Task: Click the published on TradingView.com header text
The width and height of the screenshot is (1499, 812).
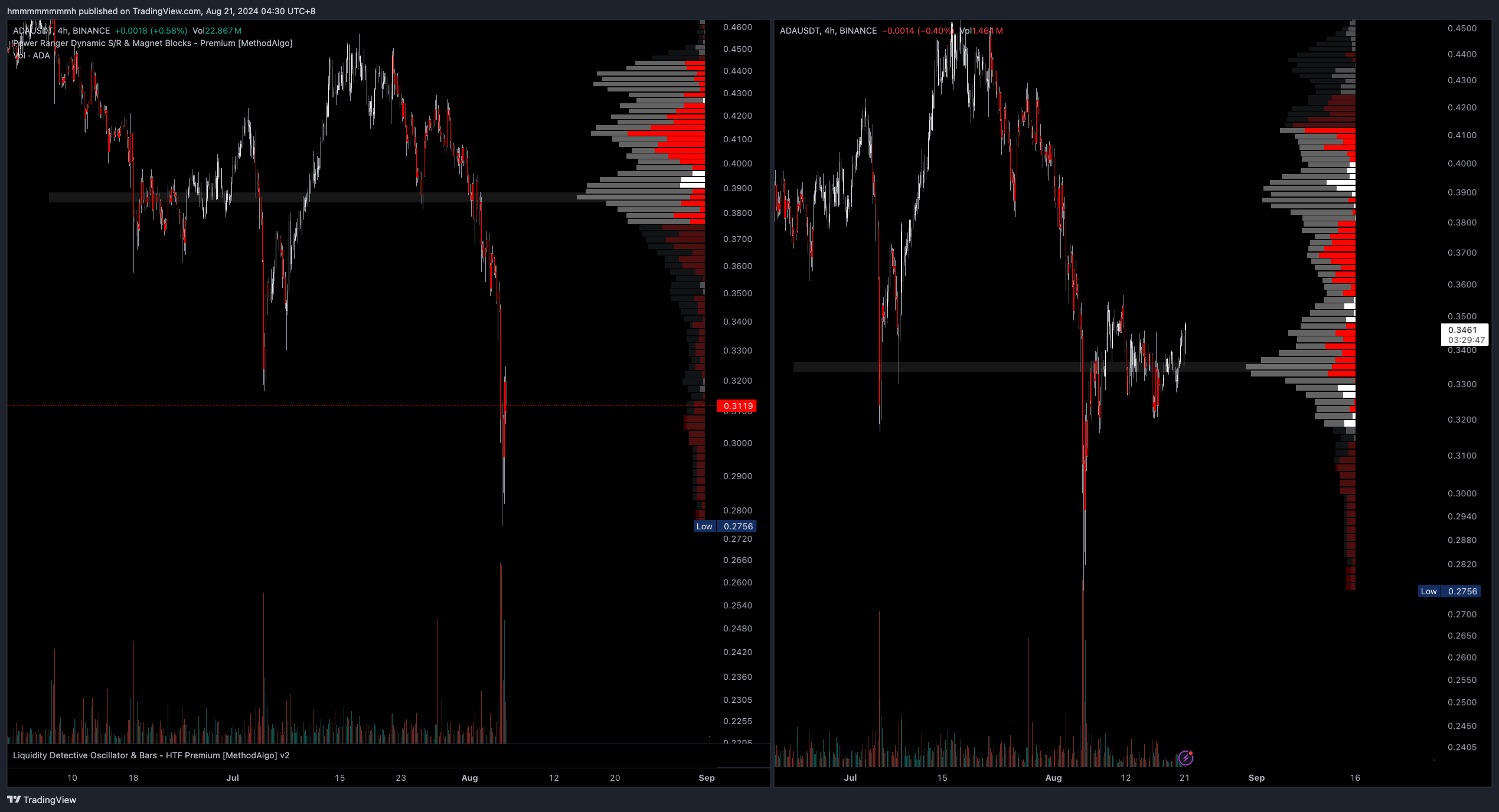Action: [161, 11]
